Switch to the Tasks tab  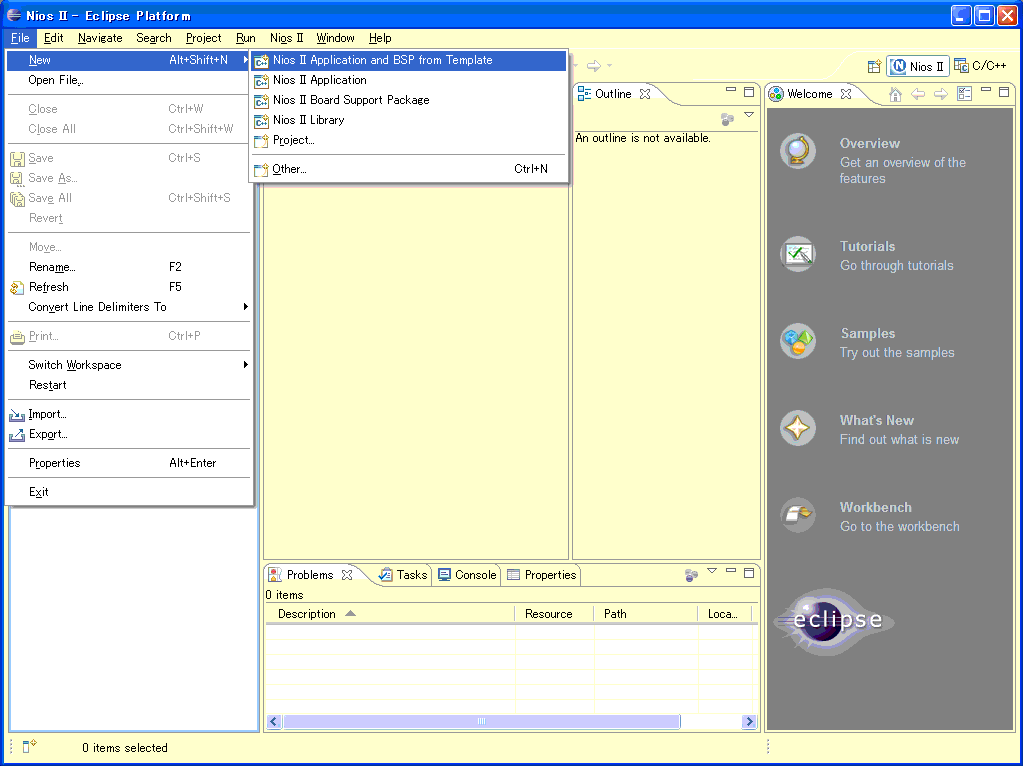(403, 575)
